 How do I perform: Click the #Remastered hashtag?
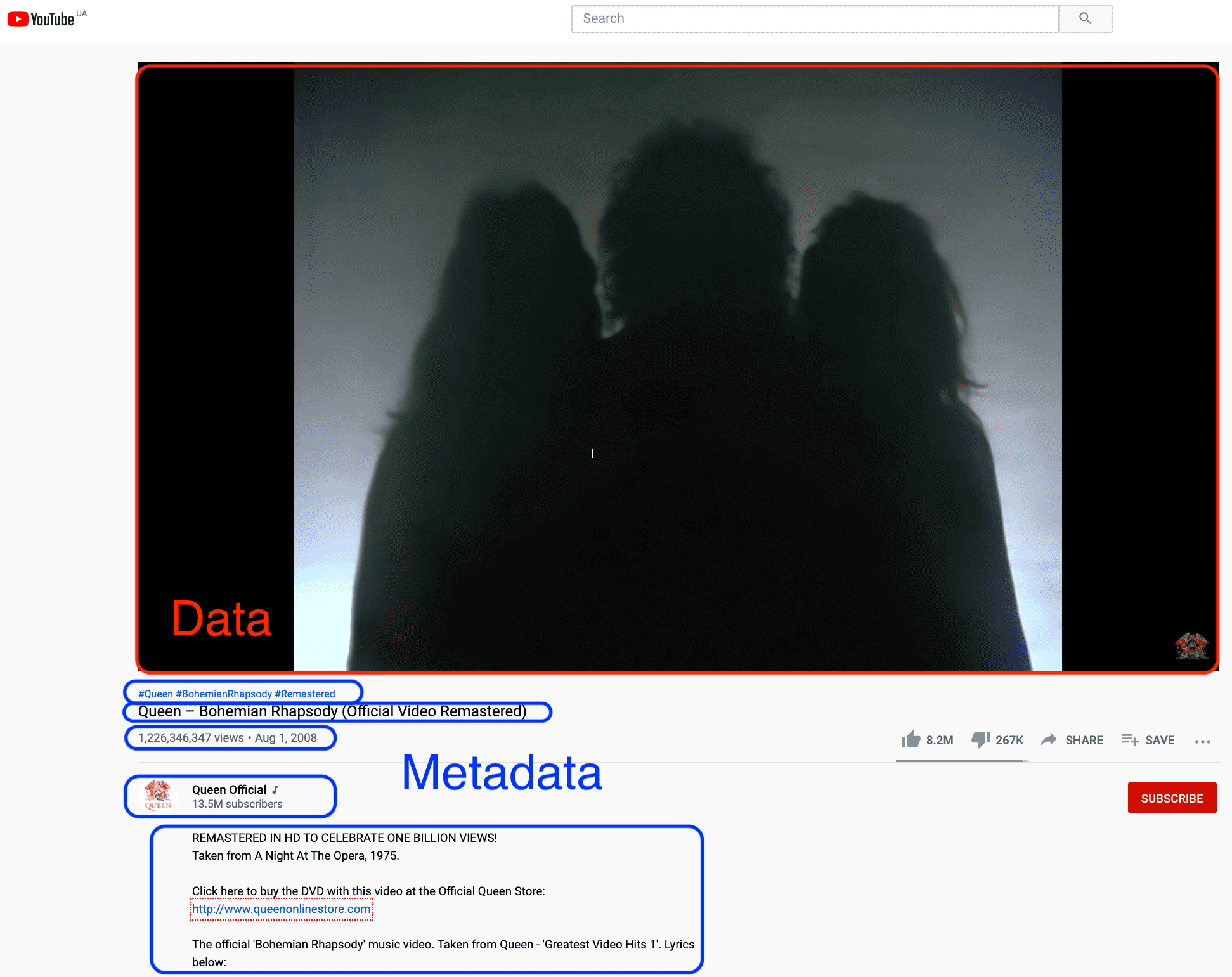tap(305, 694)
